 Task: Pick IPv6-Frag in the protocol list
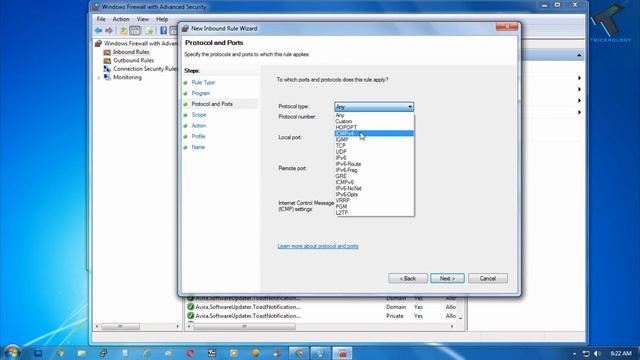click(x=374, y=170)
